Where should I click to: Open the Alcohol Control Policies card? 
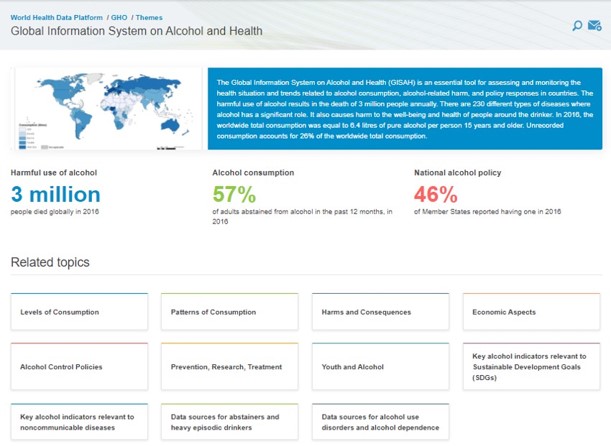[x=79, y=367]
